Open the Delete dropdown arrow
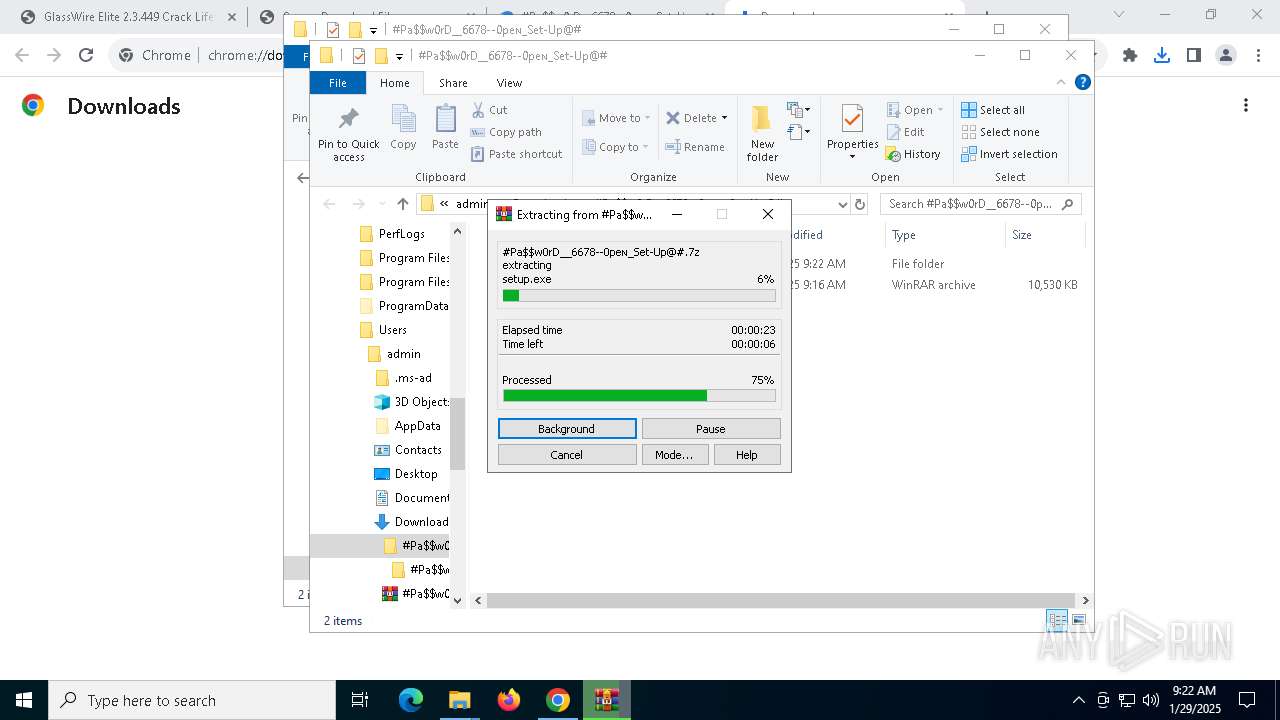Image resolution: width=1280 pixels, height=720 pixels. [x=724, y=118]
